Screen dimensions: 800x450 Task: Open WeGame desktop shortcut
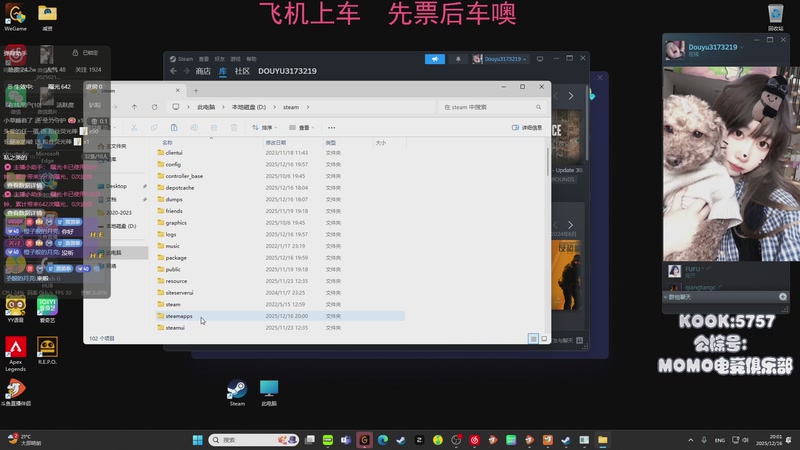click(x=15, y=18)
